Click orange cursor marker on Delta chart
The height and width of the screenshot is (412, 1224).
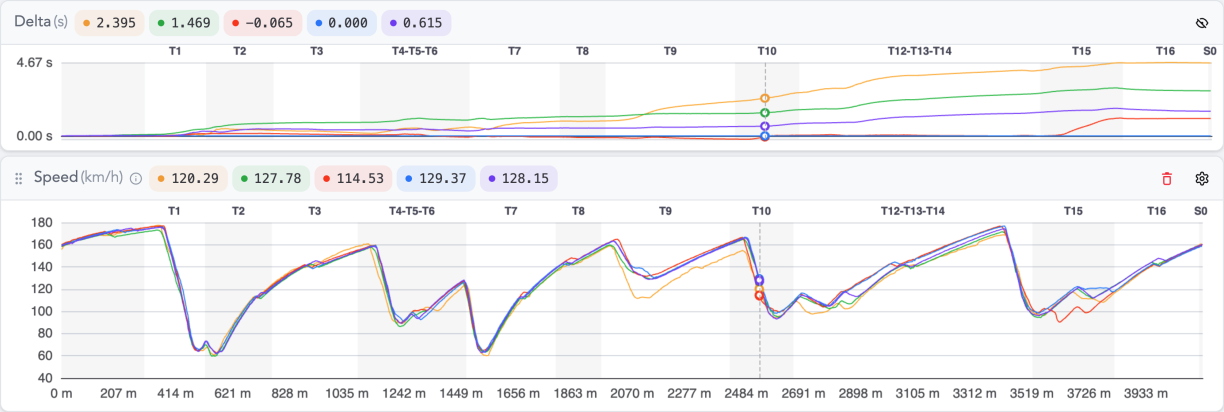(765, 98)
